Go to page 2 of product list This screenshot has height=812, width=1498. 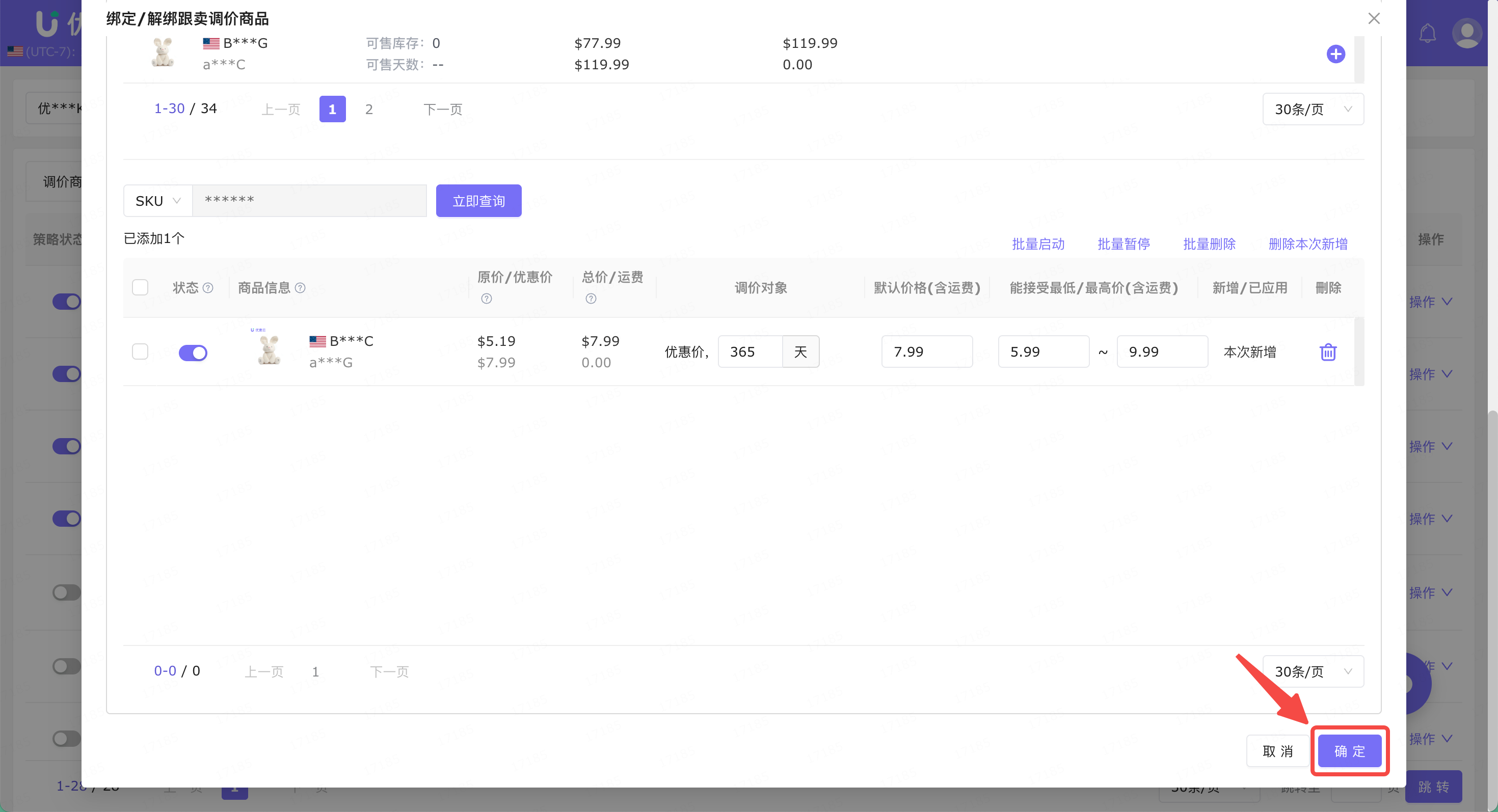coord(369,110)
